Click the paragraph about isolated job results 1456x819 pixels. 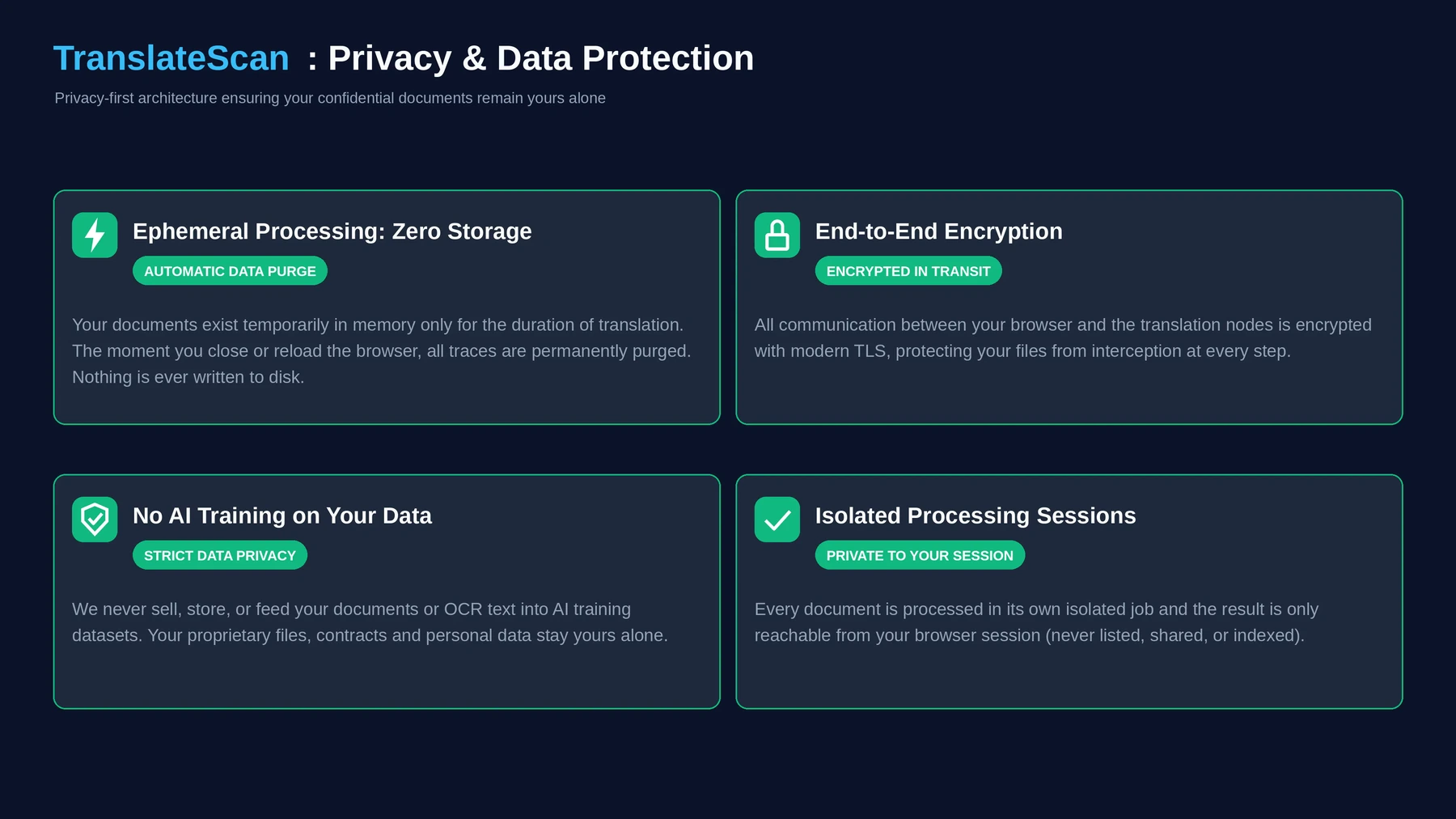[1036, 622]
